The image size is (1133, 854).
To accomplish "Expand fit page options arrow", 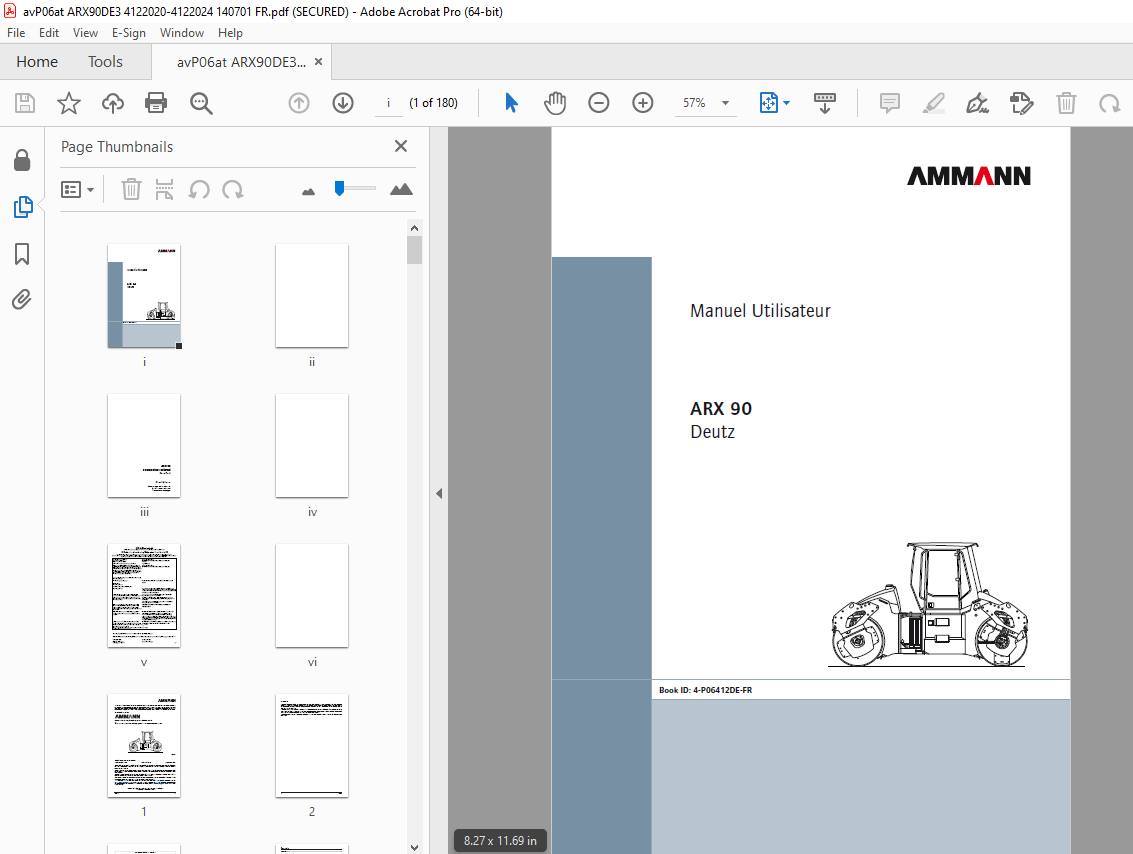I will [787, 103].
